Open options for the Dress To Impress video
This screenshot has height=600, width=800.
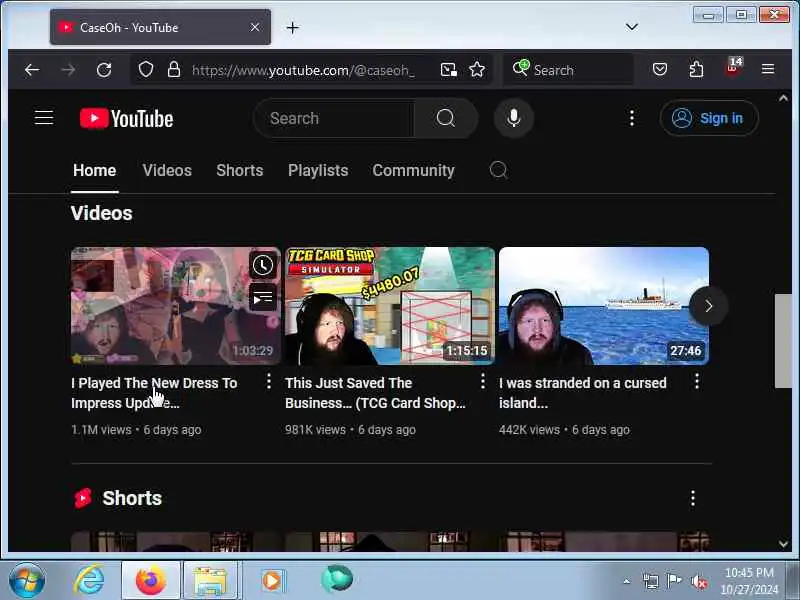click(269, 381)
